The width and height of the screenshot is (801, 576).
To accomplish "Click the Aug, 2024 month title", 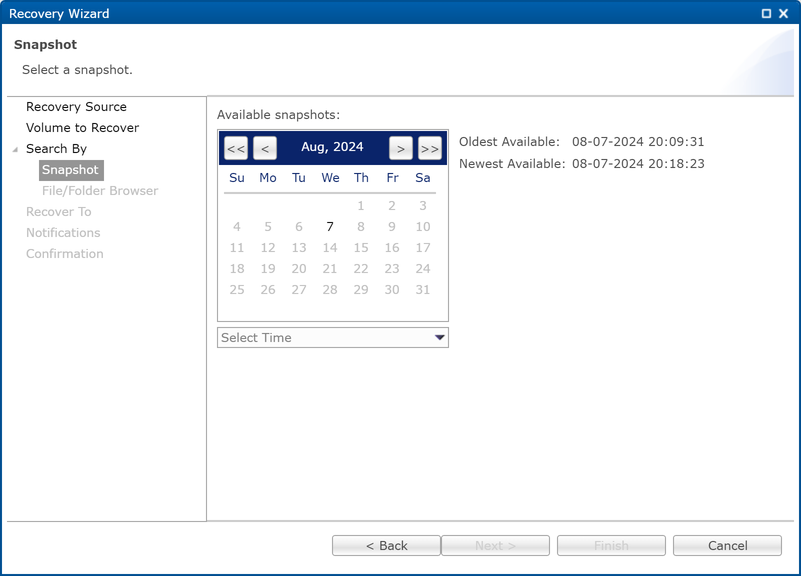I will [x=332, y=147].
